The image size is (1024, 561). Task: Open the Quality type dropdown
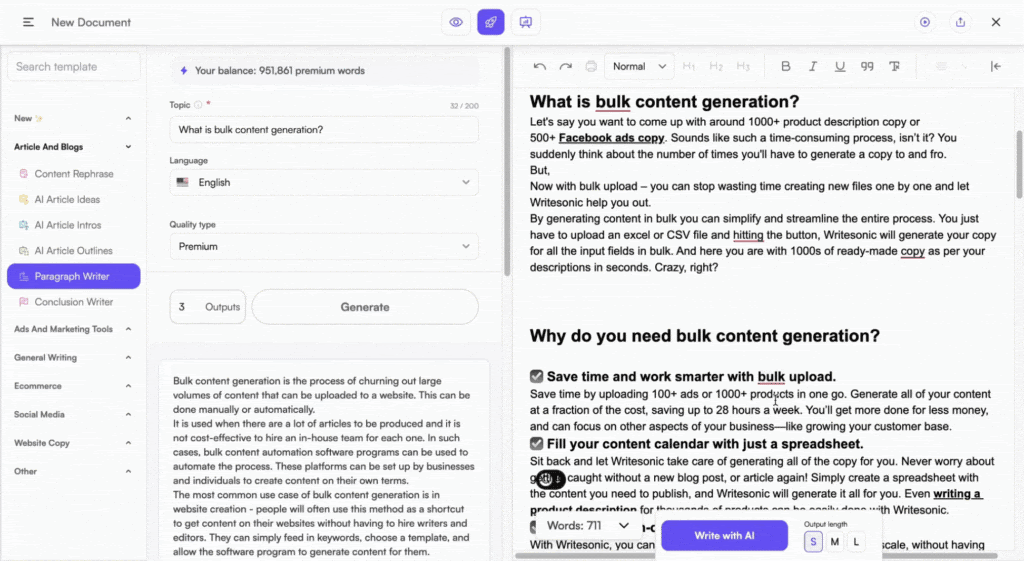(324, 246)
